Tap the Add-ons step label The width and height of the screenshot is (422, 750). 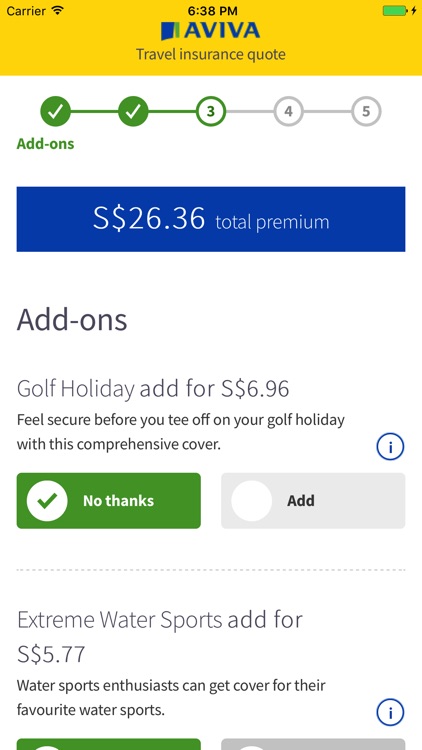pyautogui.click(x=45, y=143)
